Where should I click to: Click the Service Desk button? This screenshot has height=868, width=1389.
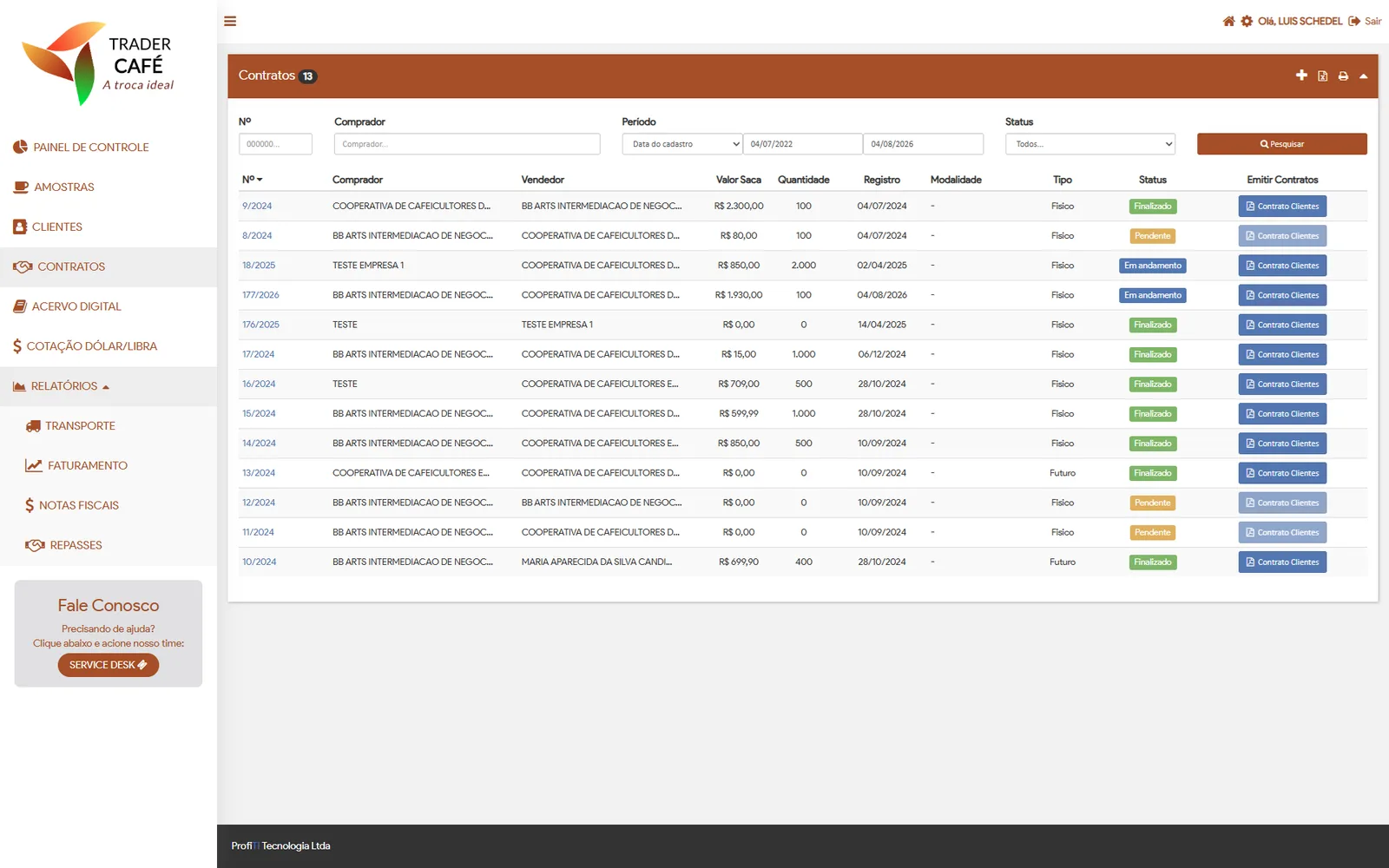point(109,665)
